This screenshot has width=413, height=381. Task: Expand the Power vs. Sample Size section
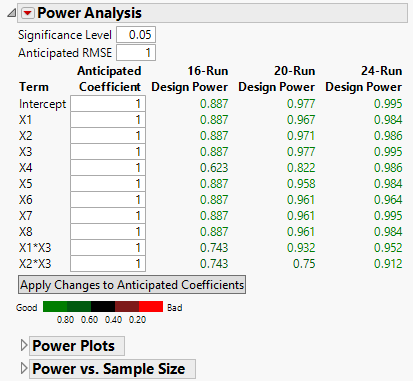pos(24,368)
